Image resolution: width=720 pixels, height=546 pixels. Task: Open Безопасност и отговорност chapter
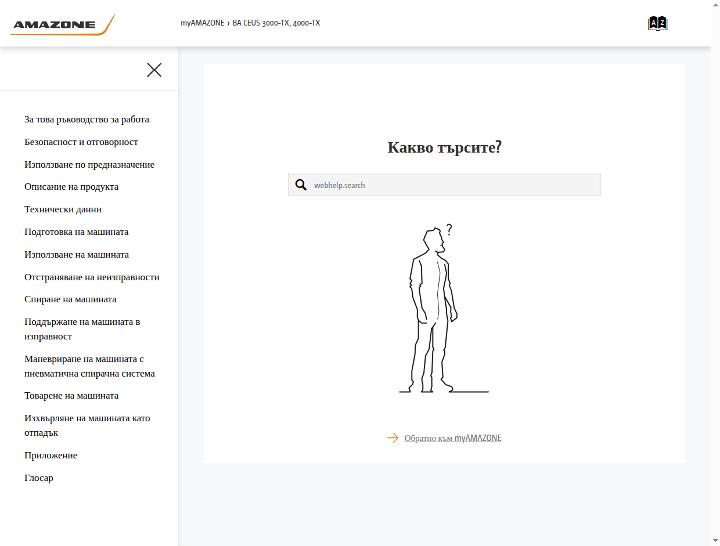[x=81, y=142]
